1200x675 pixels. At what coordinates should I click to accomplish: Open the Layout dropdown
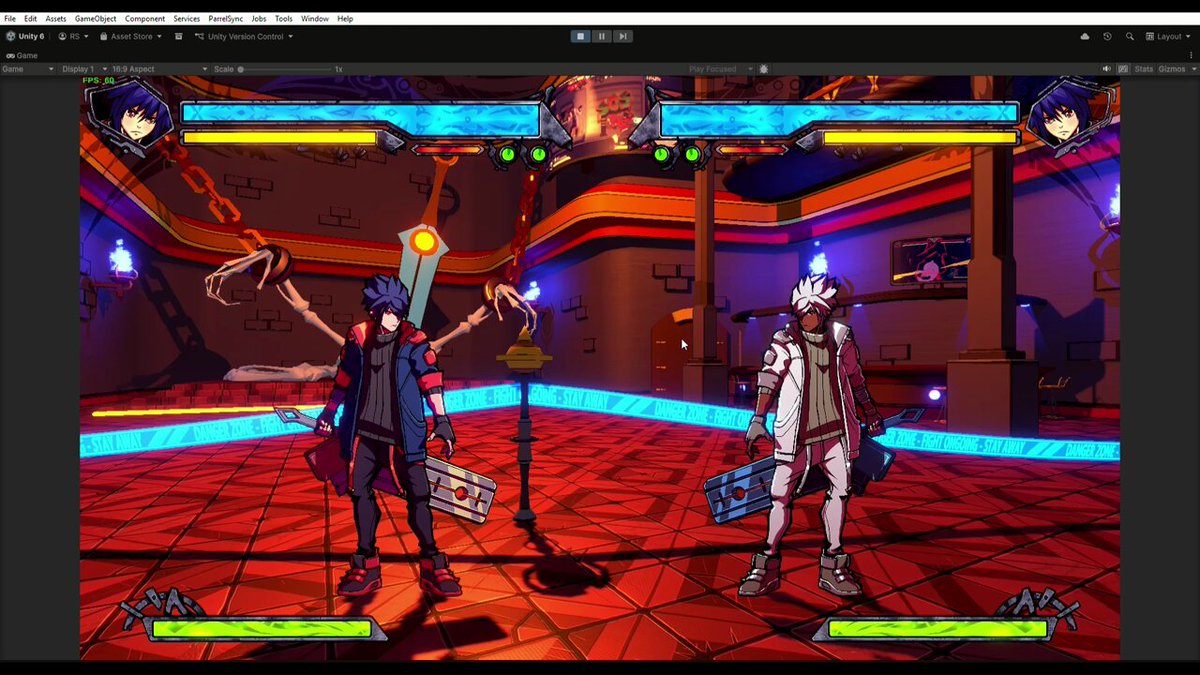1169,36
